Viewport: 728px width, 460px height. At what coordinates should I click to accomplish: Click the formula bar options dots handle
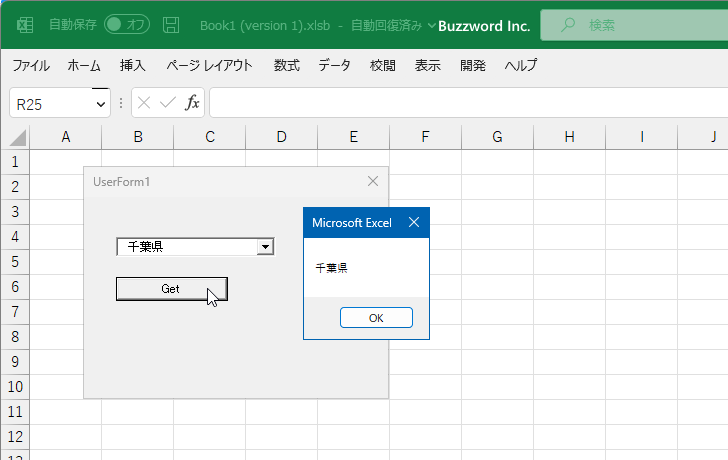click(x=121, y=103)
